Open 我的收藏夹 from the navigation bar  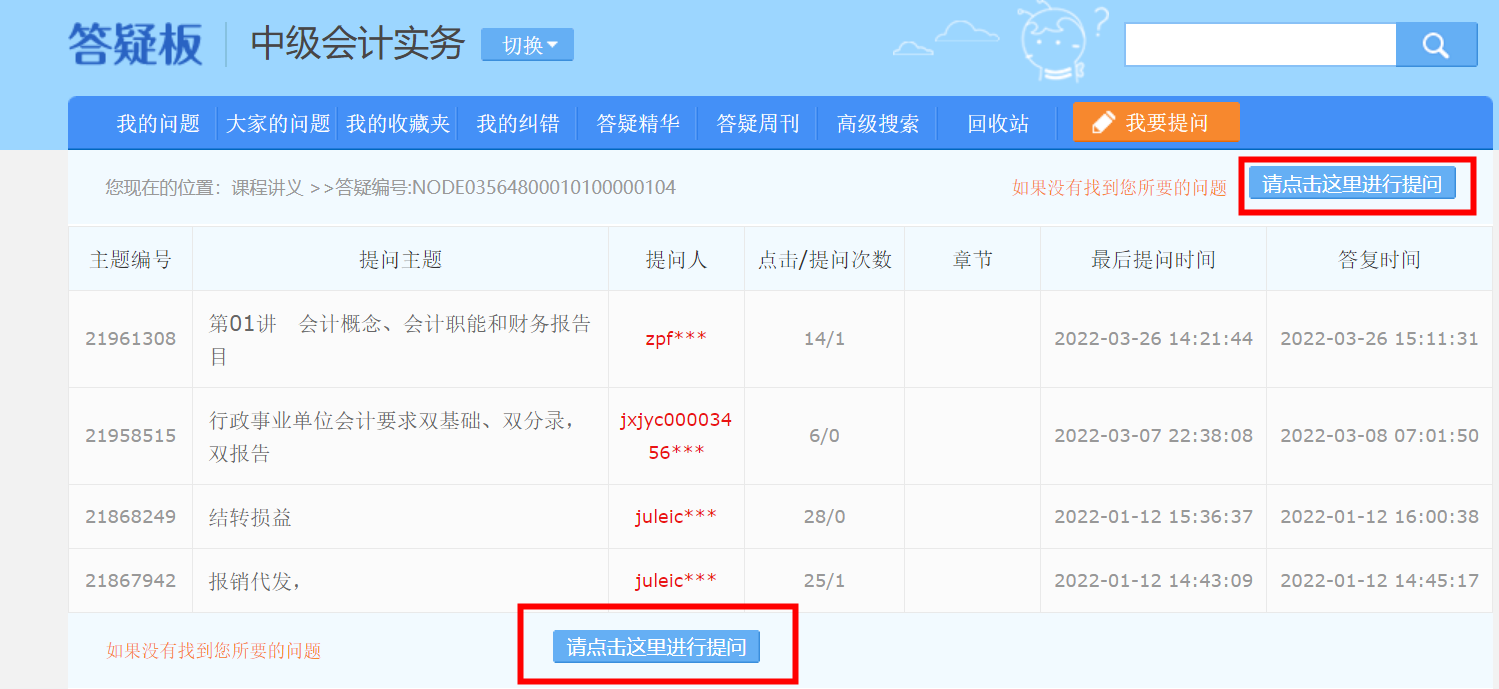click(398, 121)
